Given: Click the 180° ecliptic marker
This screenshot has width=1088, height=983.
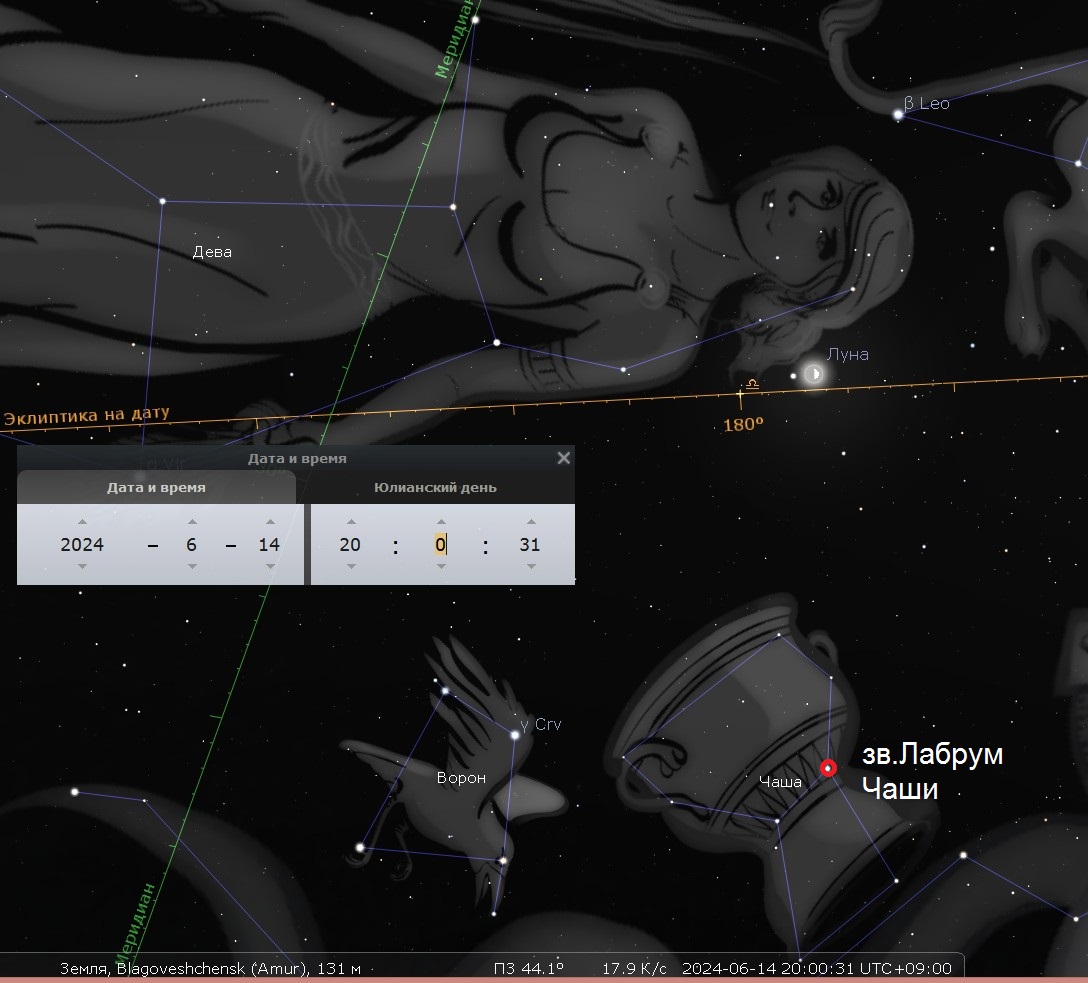Looking at the screenshot, I should tap(743, 424).
